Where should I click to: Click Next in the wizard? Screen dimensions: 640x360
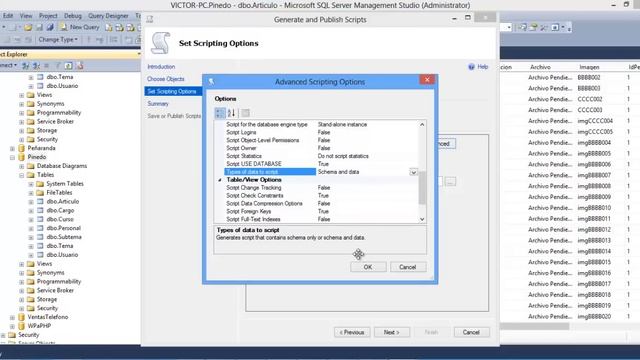click(391, 332)
